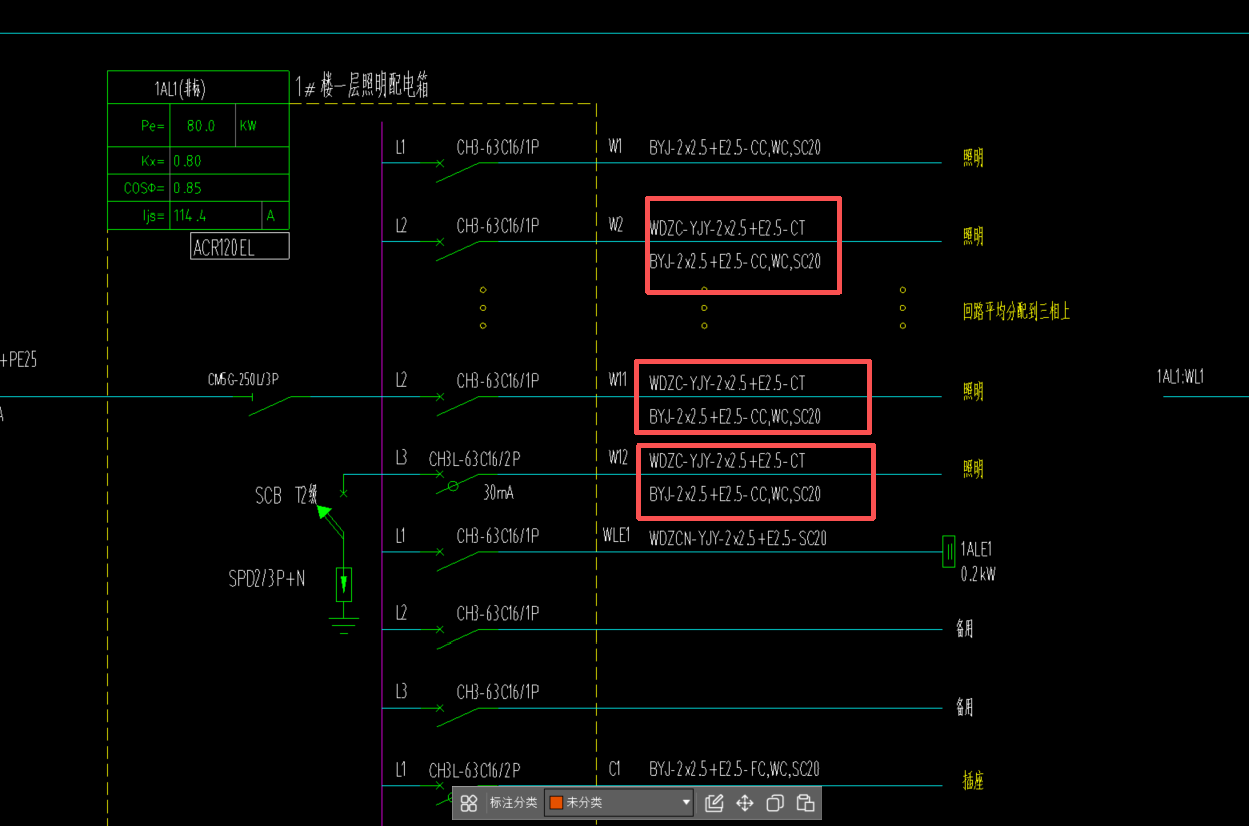Click the Kx value 0.80
Viewport: 1249px width, 826px height.
187,160
